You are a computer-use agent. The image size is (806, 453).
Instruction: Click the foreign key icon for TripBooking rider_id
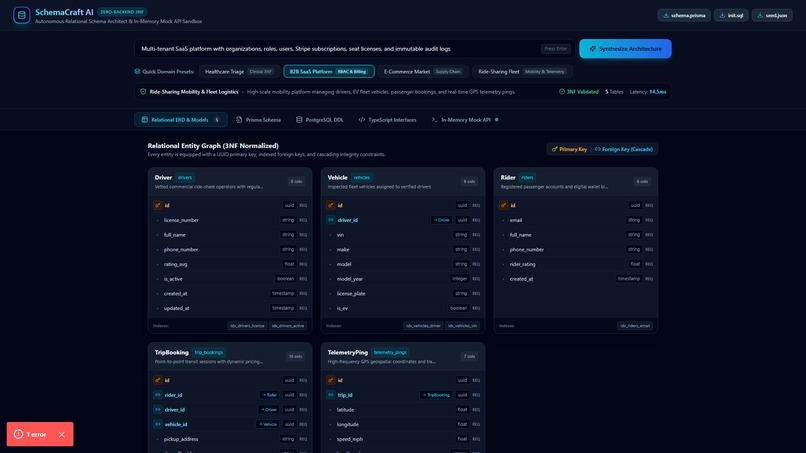pyautogui.click(x=158, y=395)
